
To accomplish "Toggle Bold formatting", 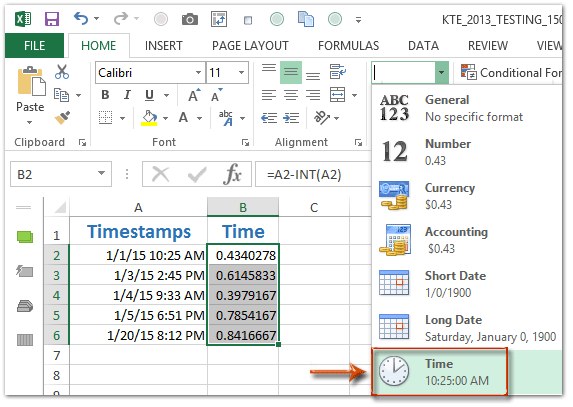I will pyautogui.click(x=105, y=95).
